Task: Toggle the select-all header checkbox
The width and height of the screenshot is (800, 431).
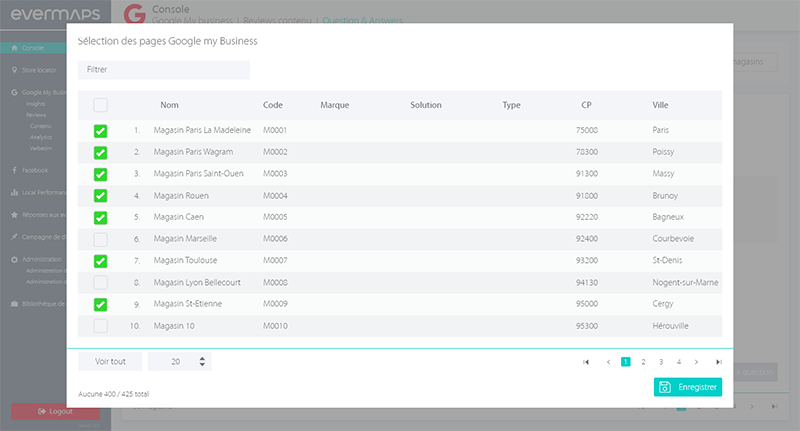Action: [100, 105]
